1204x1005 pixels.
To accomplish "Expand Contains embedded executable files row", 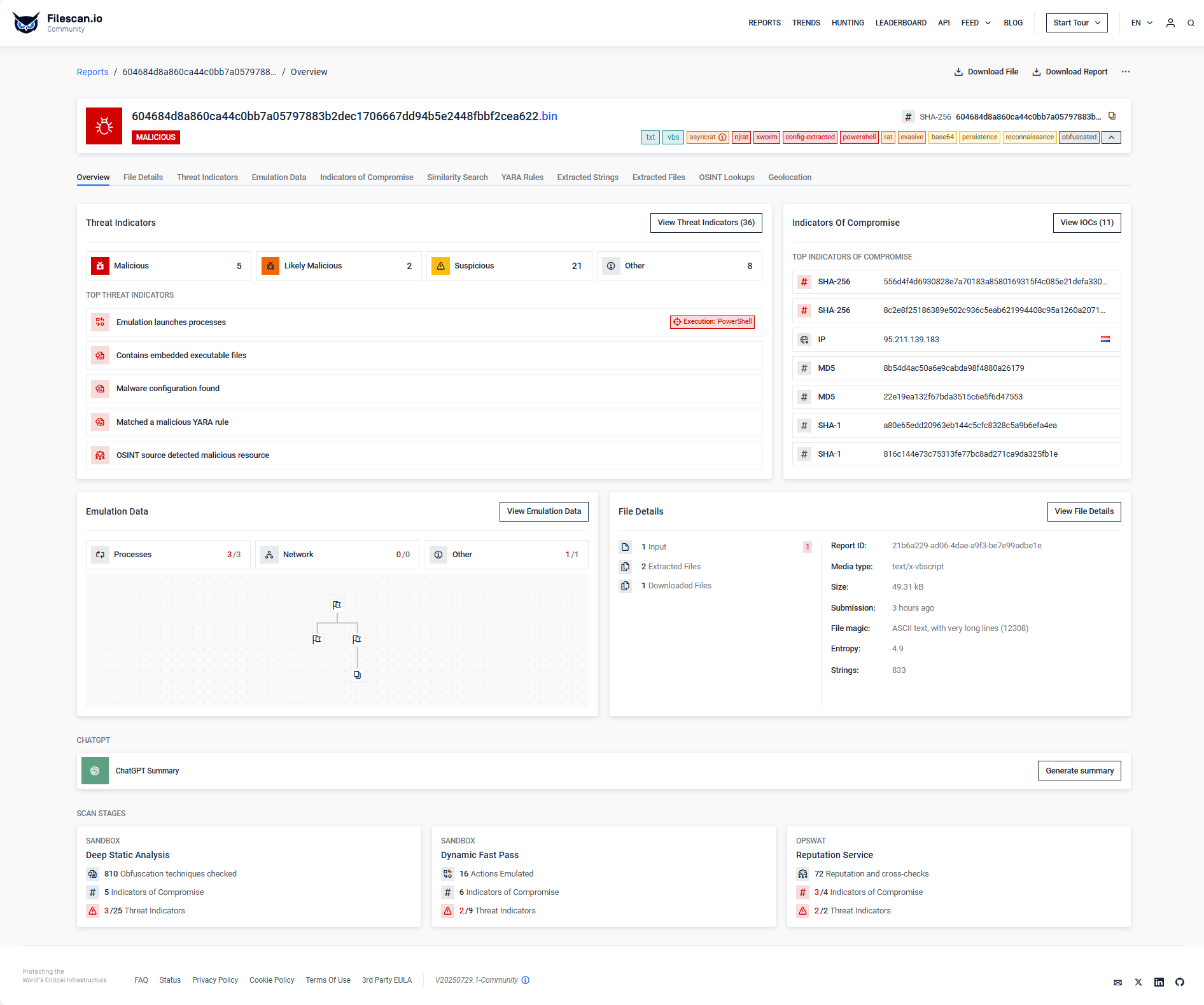I will tap(424, 356).
